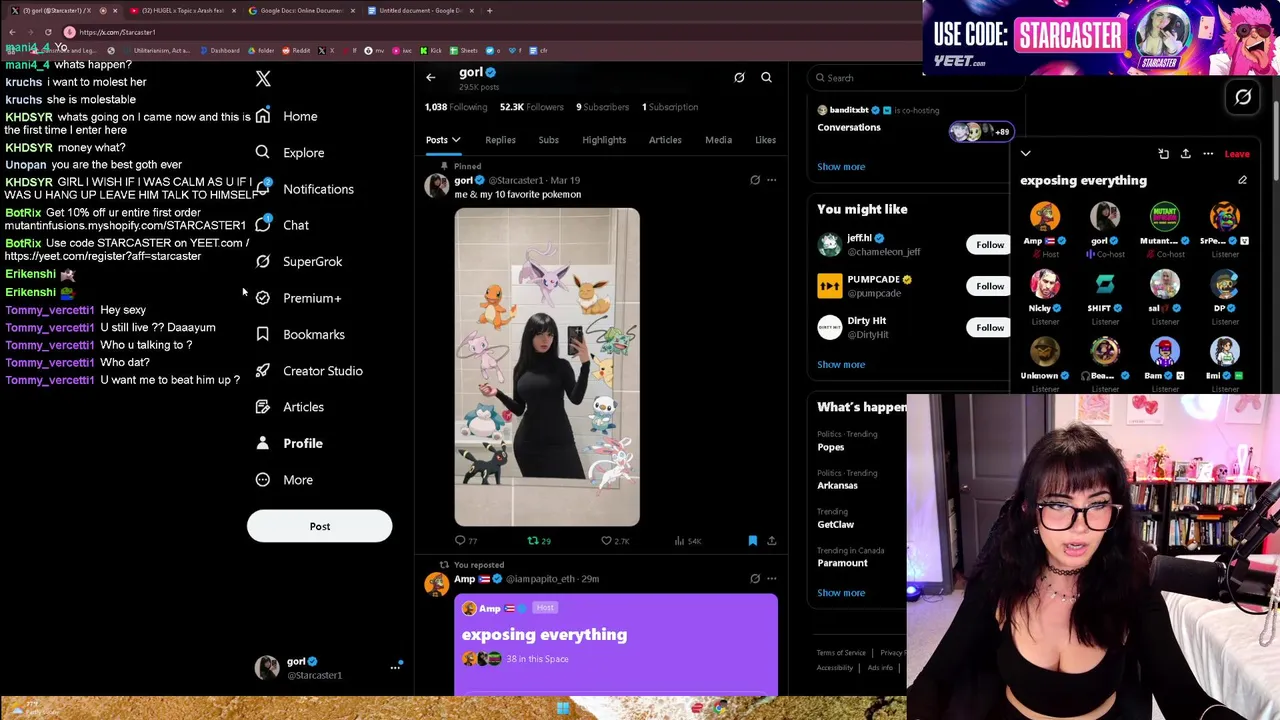Reload the page with browser refresh icon
1280x720 pixels.
pyautogui.click(x=47, y=32)
